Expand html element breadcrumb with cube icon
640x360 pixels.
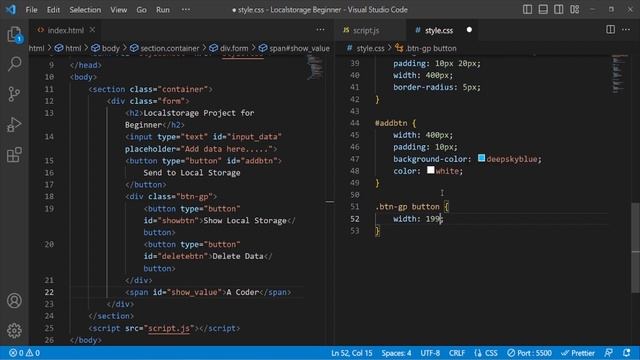pyautogui.click(x=68, y=48)
